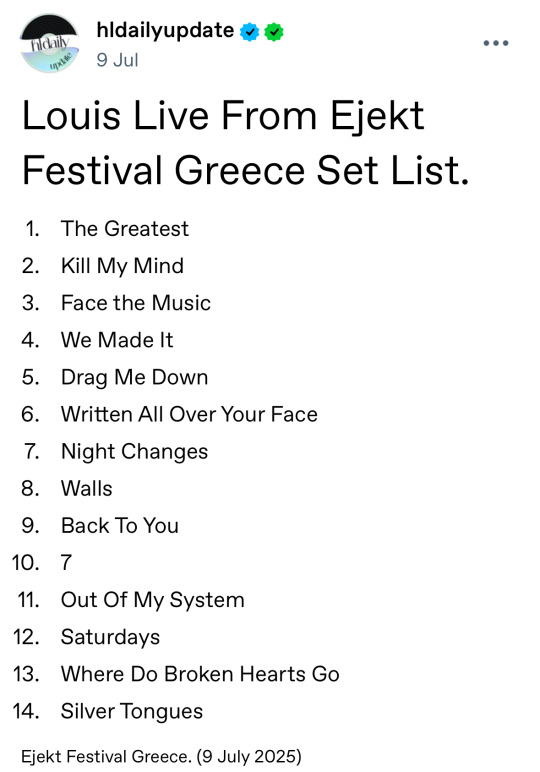Open the three-dot post options menu
This screenshot has width=540, height=772.
[x=496, y=43]
